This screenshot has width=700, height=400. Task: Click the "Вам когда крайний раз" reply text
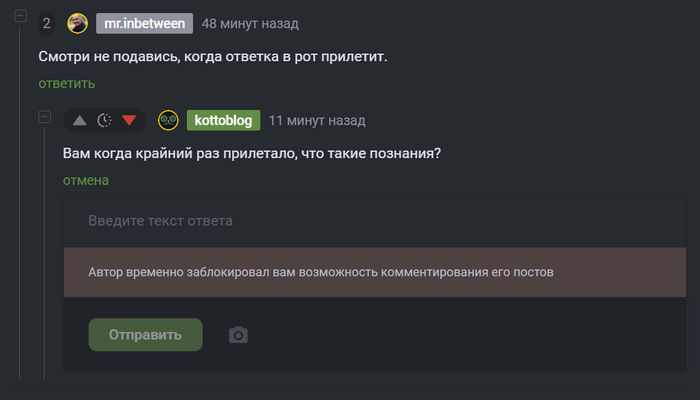tap(252, 153)
